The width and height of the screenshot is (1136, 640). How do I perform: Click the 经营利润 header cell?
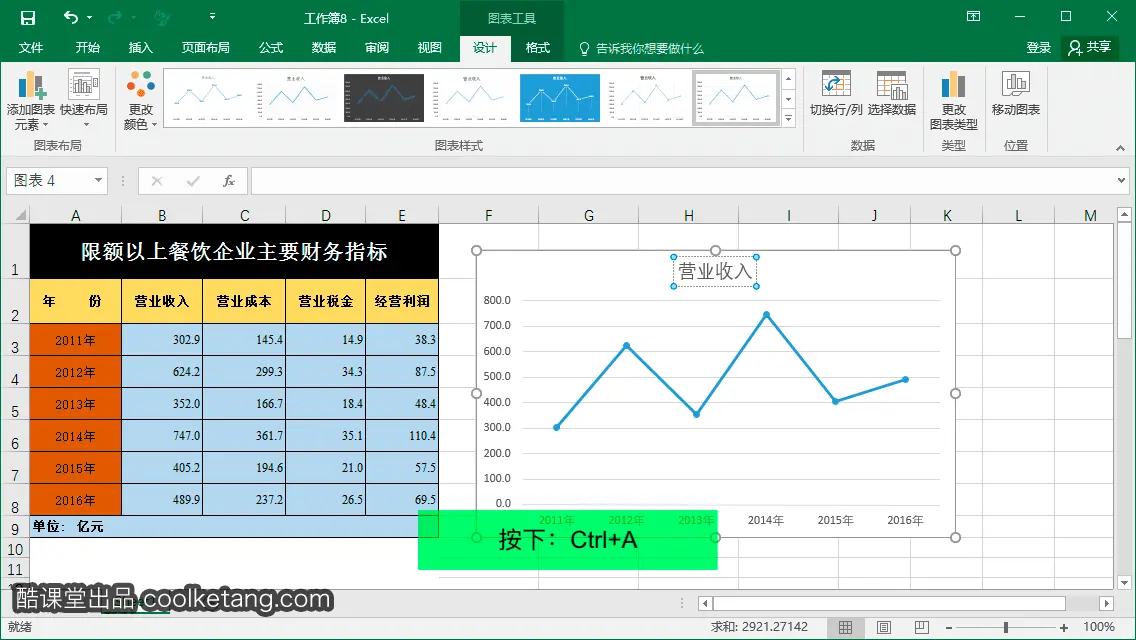(402, 302)
